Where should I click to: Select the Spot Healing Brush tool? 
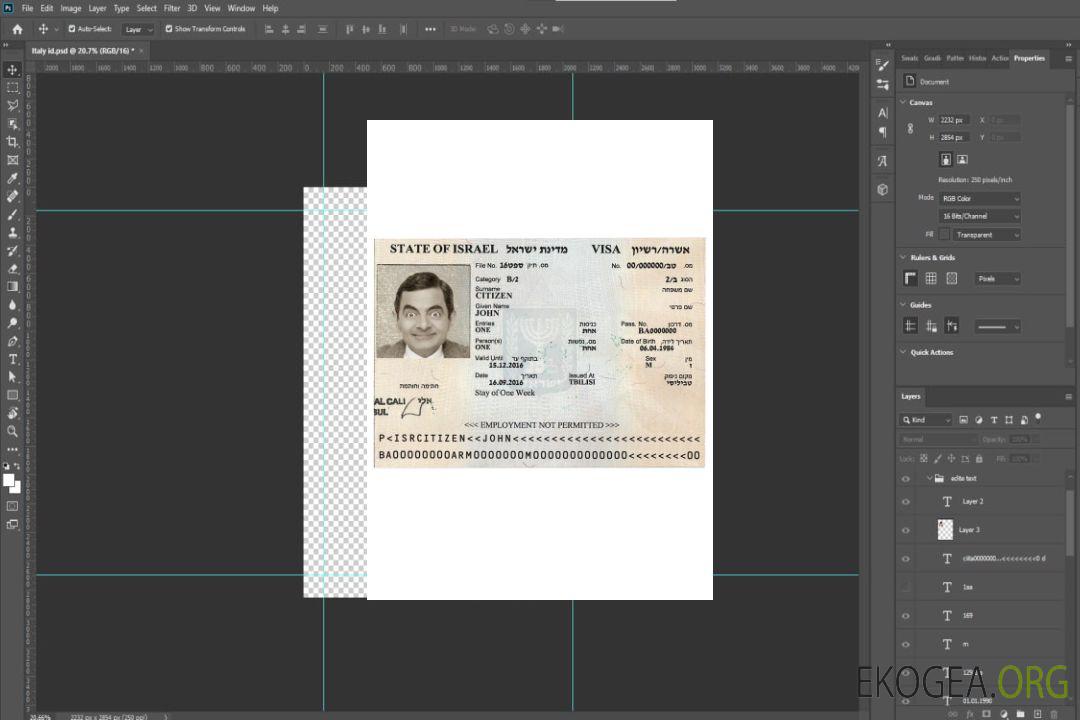(12, 196)
